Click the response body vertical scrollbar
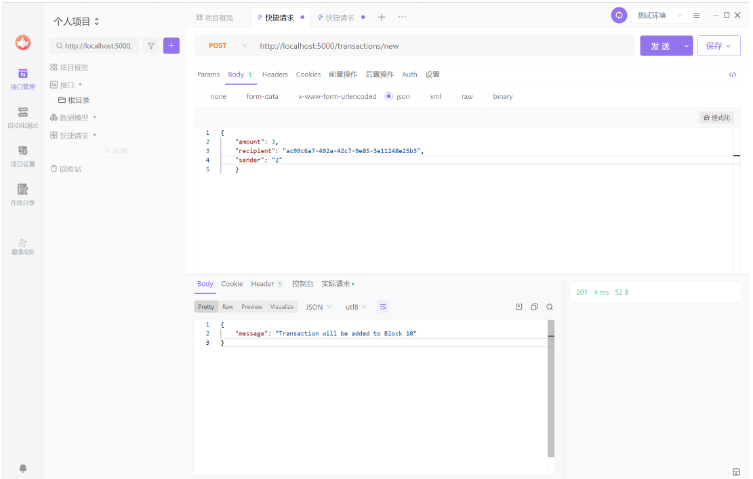The image size is (753, 479). click(x=551, y=388)
